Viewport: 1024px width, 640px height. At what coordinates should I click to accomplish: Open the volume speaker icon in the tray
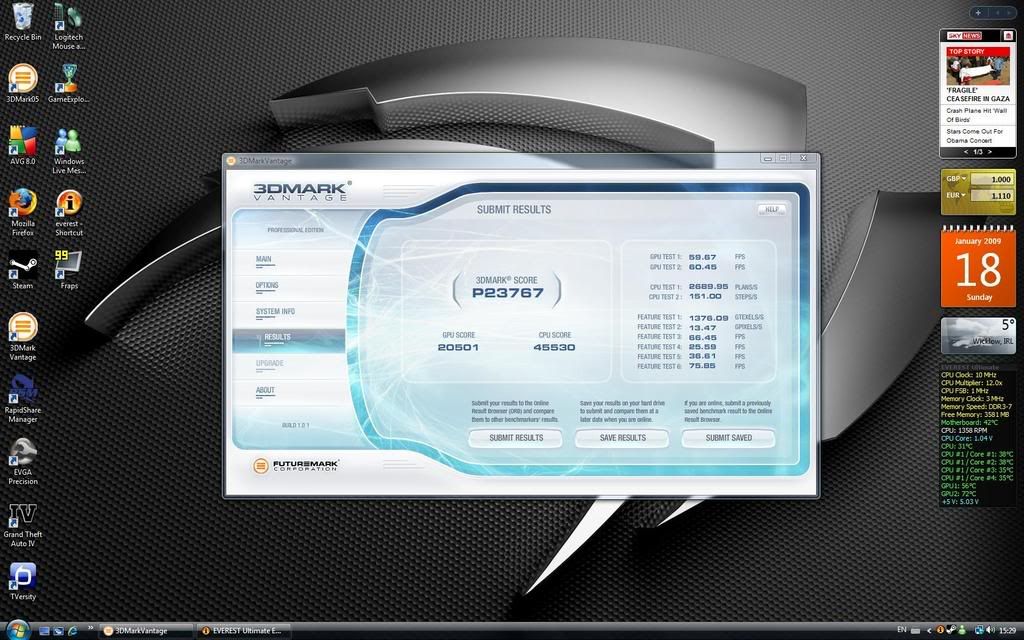990,630
